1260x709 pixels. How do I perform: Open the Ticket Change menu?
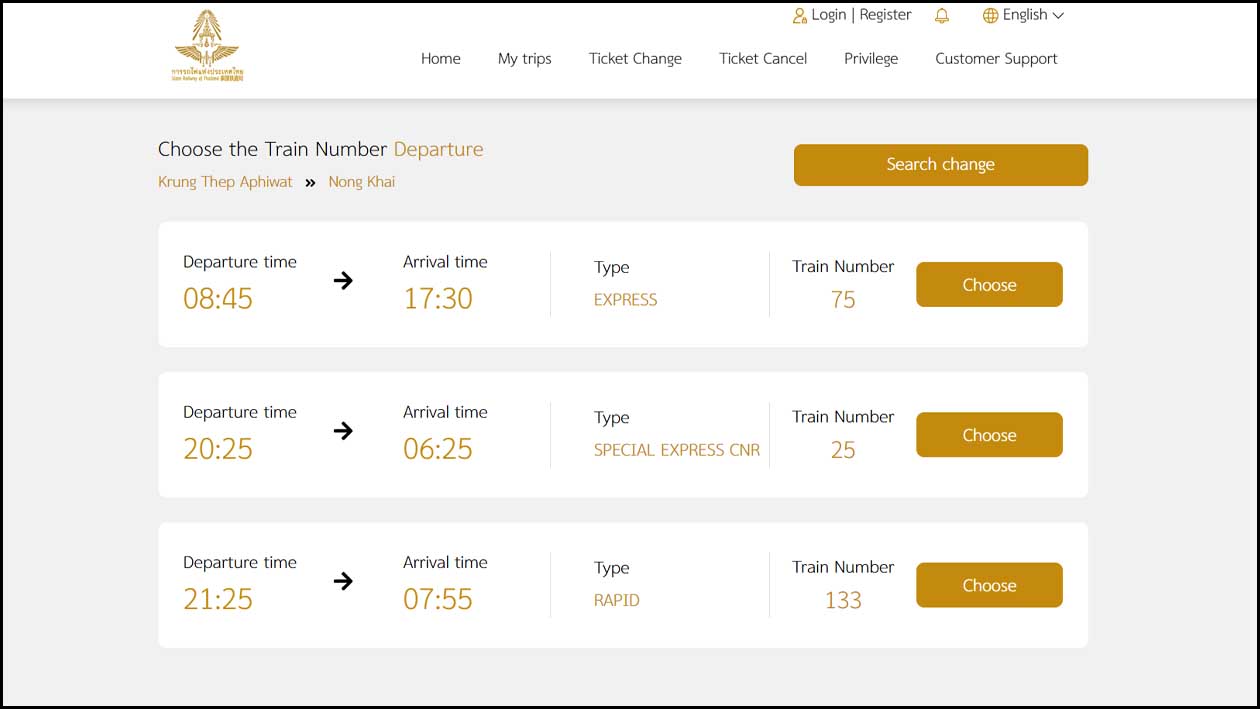[x=635, y=58]
